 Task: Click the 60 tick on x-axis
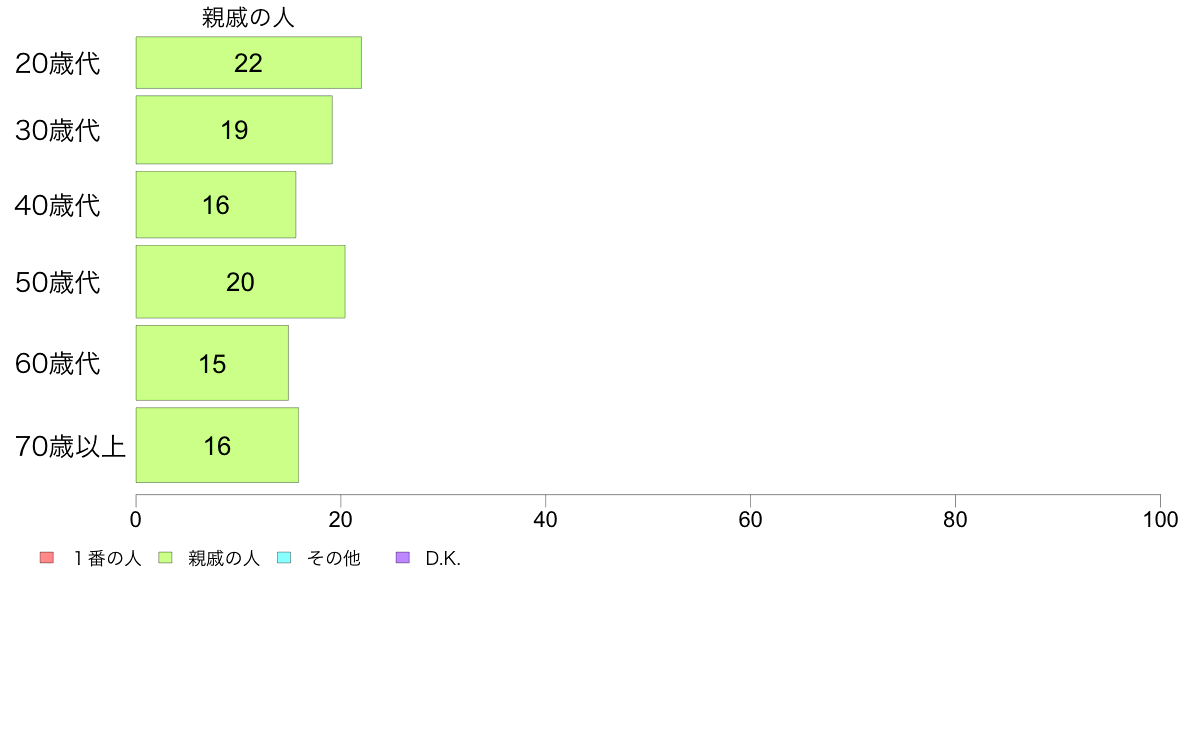(750, 519)
